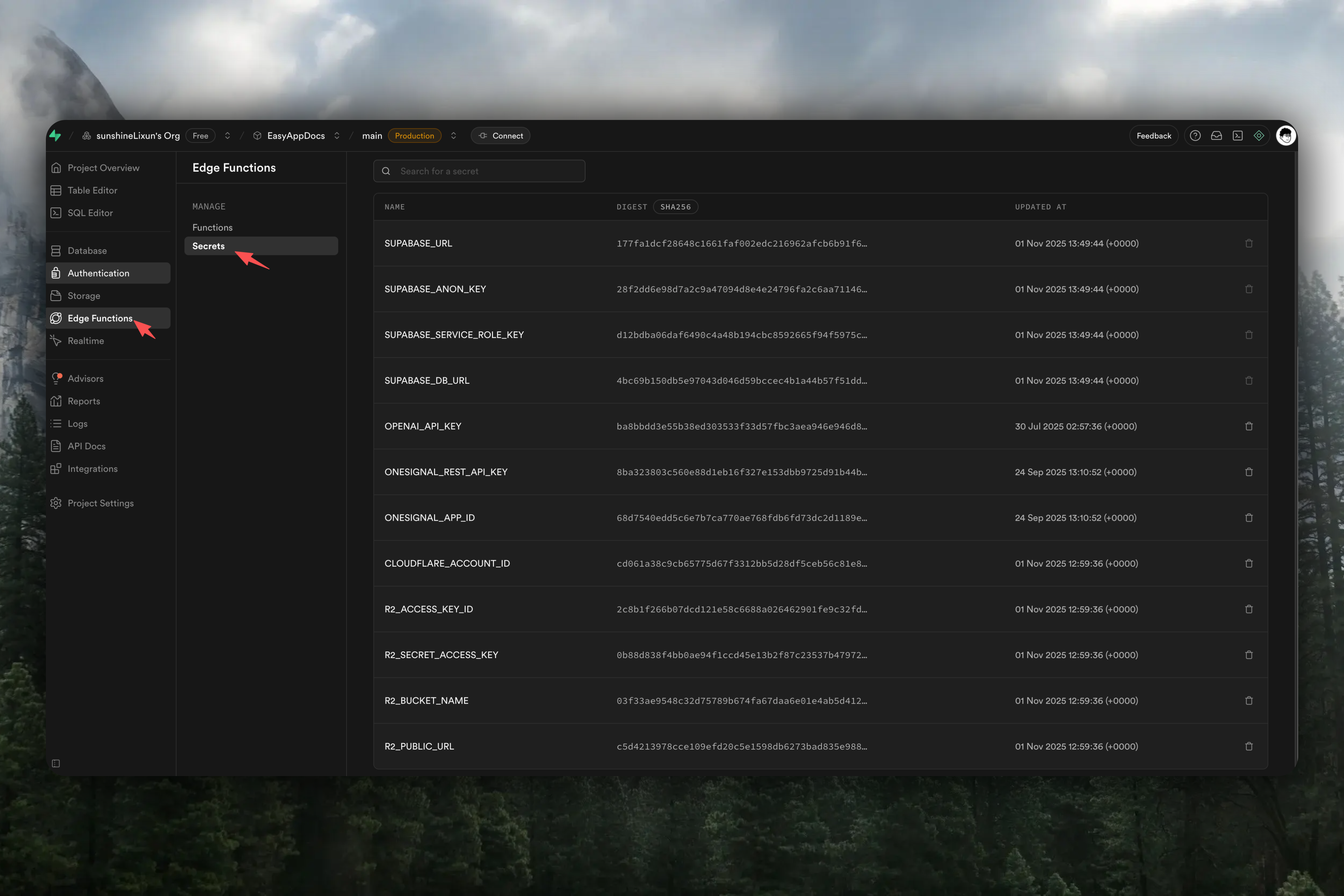The image size is (1344, 896).
Task: Open user avatar profile menu
Action: 1285,135
